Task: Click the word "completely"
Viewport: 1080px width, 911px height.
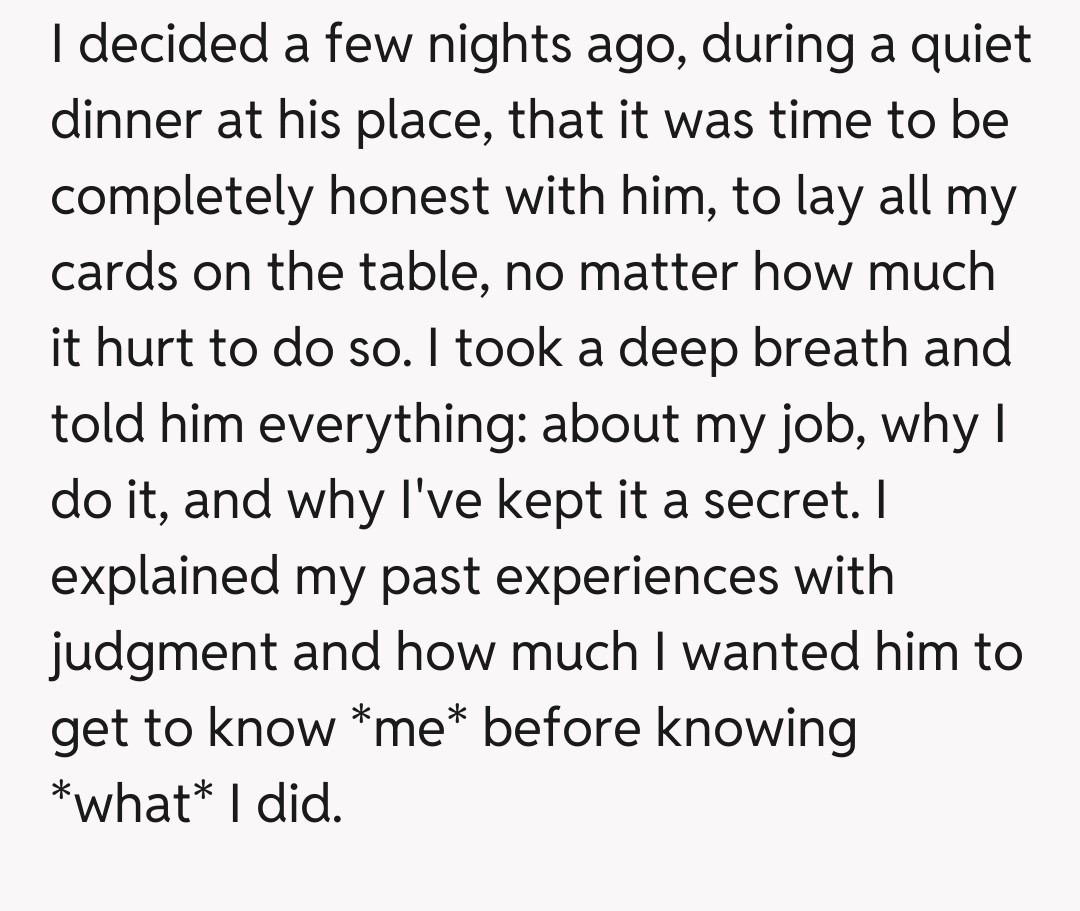Action: (180, 198)
